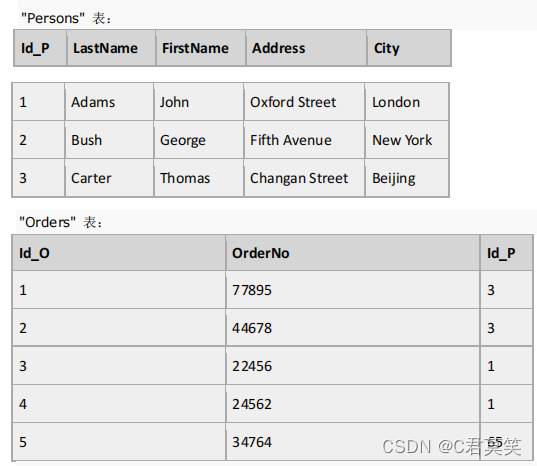This screenshot has height=466, width=537.
Task: Select the George first name cell
Action: point(199,140)
